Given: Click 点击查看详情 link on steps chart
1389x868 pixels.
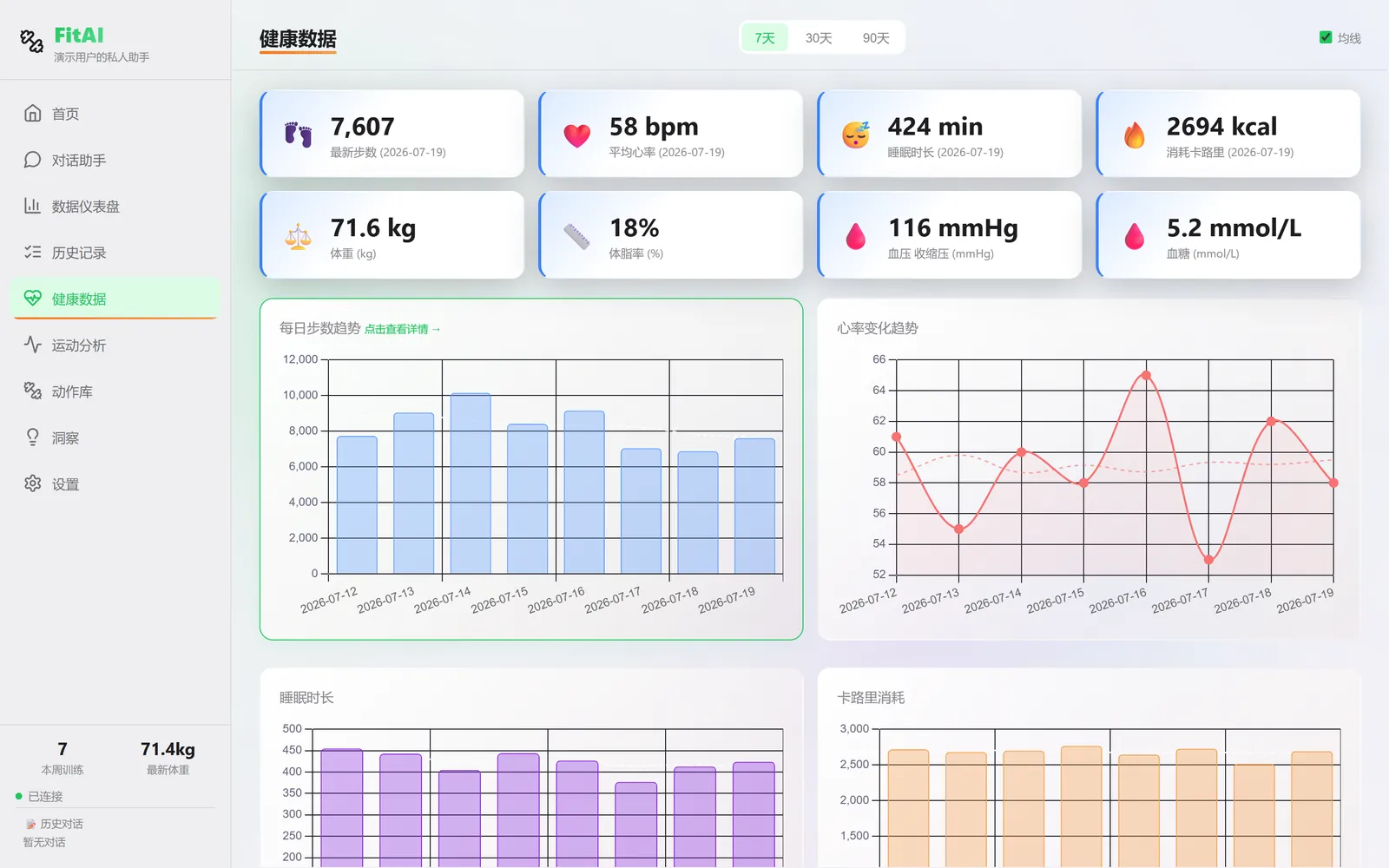Looking at the screenshot, I should [403, 329].
